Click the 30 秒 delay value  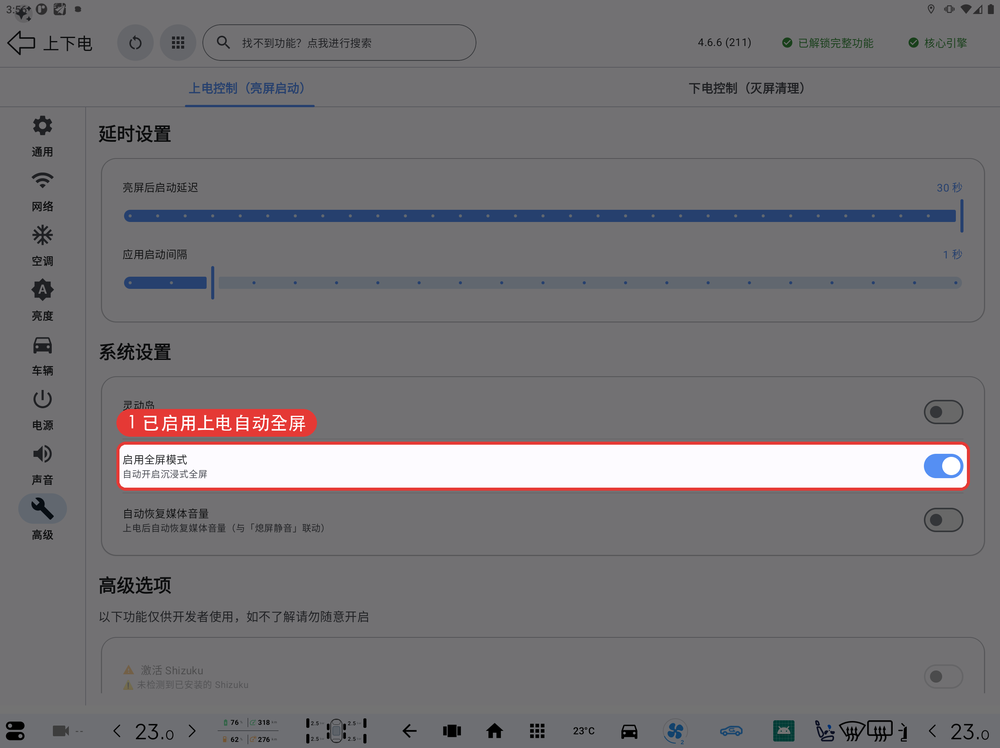pyautogui.click(x=949, y=187)
